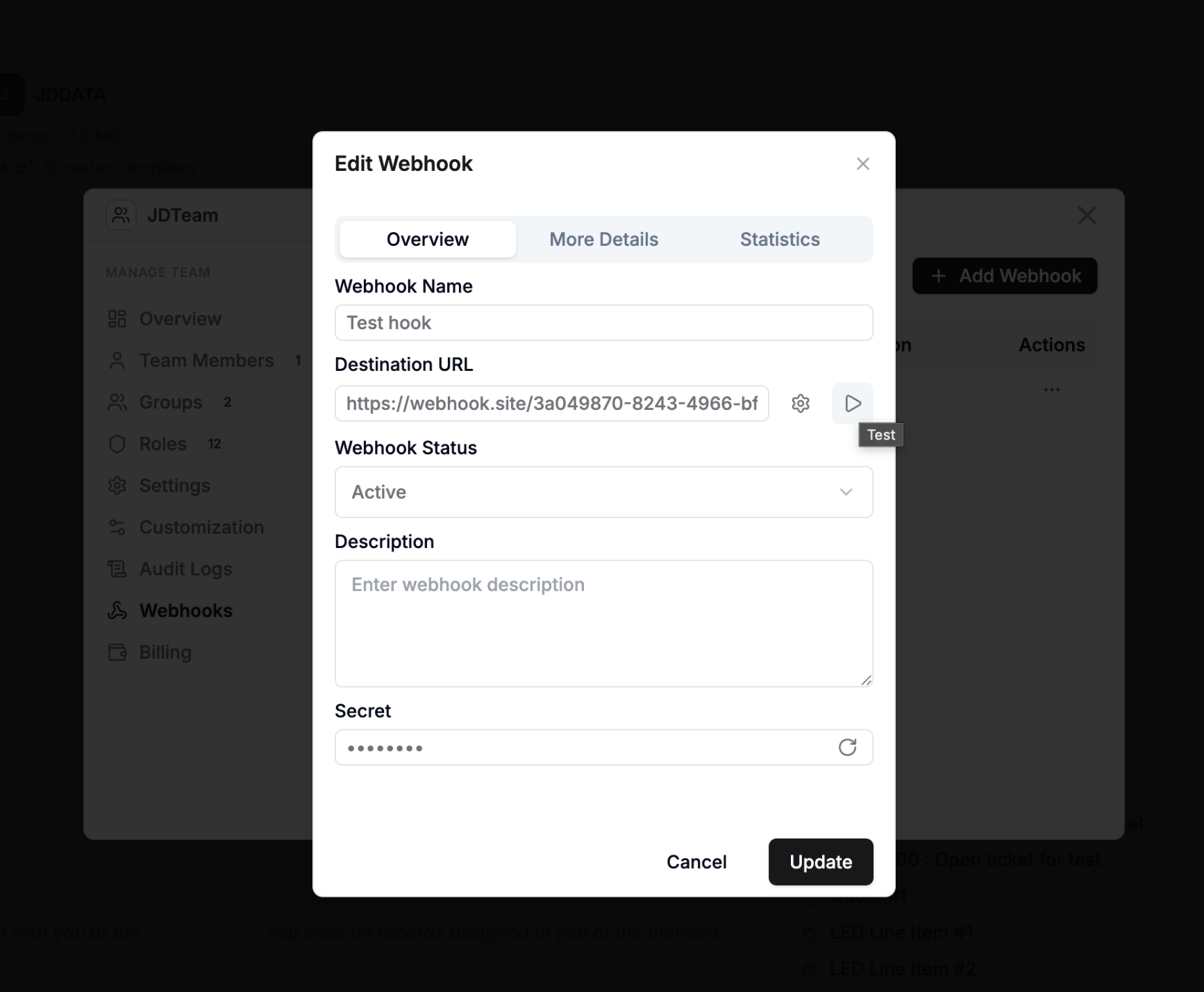This screenshot has height=992, width=1204.
Task: Open the webhook row actions menu
Action: 1052,390
